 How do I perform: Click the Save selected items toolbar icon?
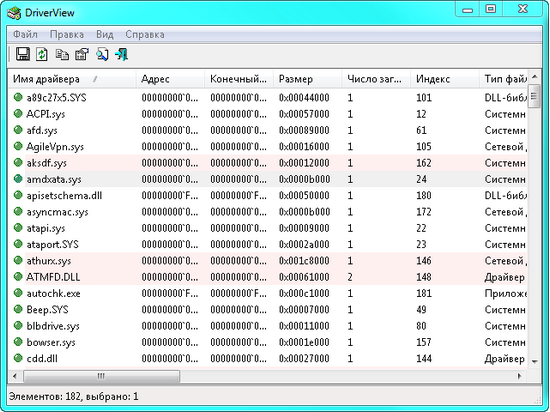pyautogui.click(x=23, y=54)
